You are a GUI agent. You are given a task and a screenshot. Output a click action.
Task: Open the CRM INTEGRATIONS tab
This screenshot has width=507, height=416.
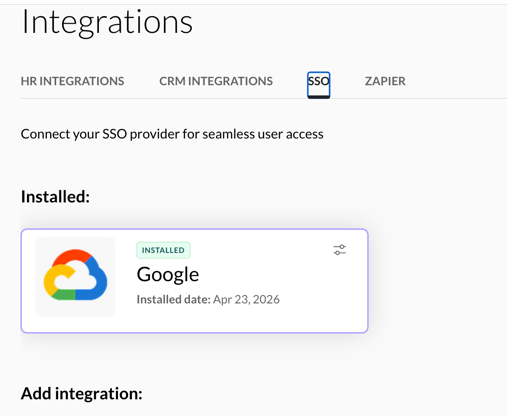[x=216, y=81]
